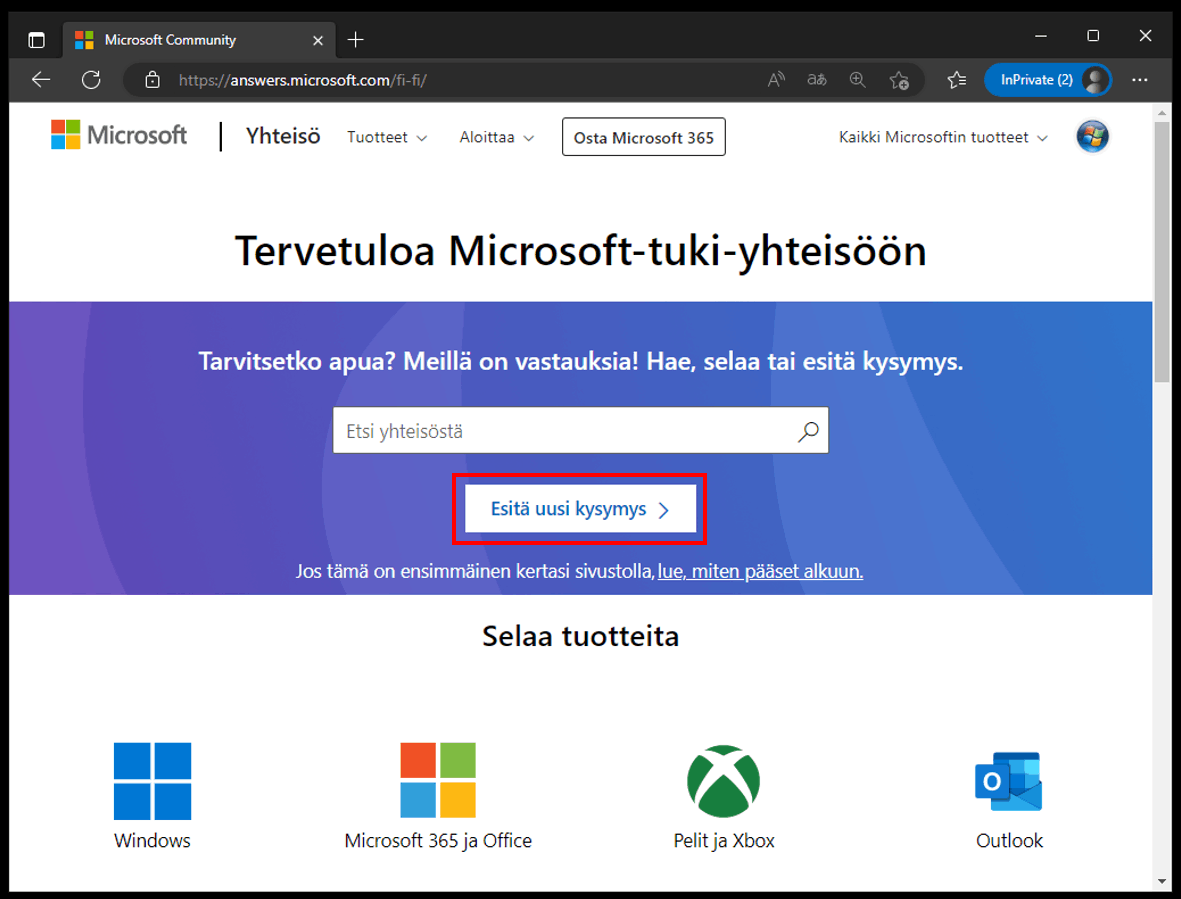Click the InPrivate (2) profile button

(x=1048, y=80)
